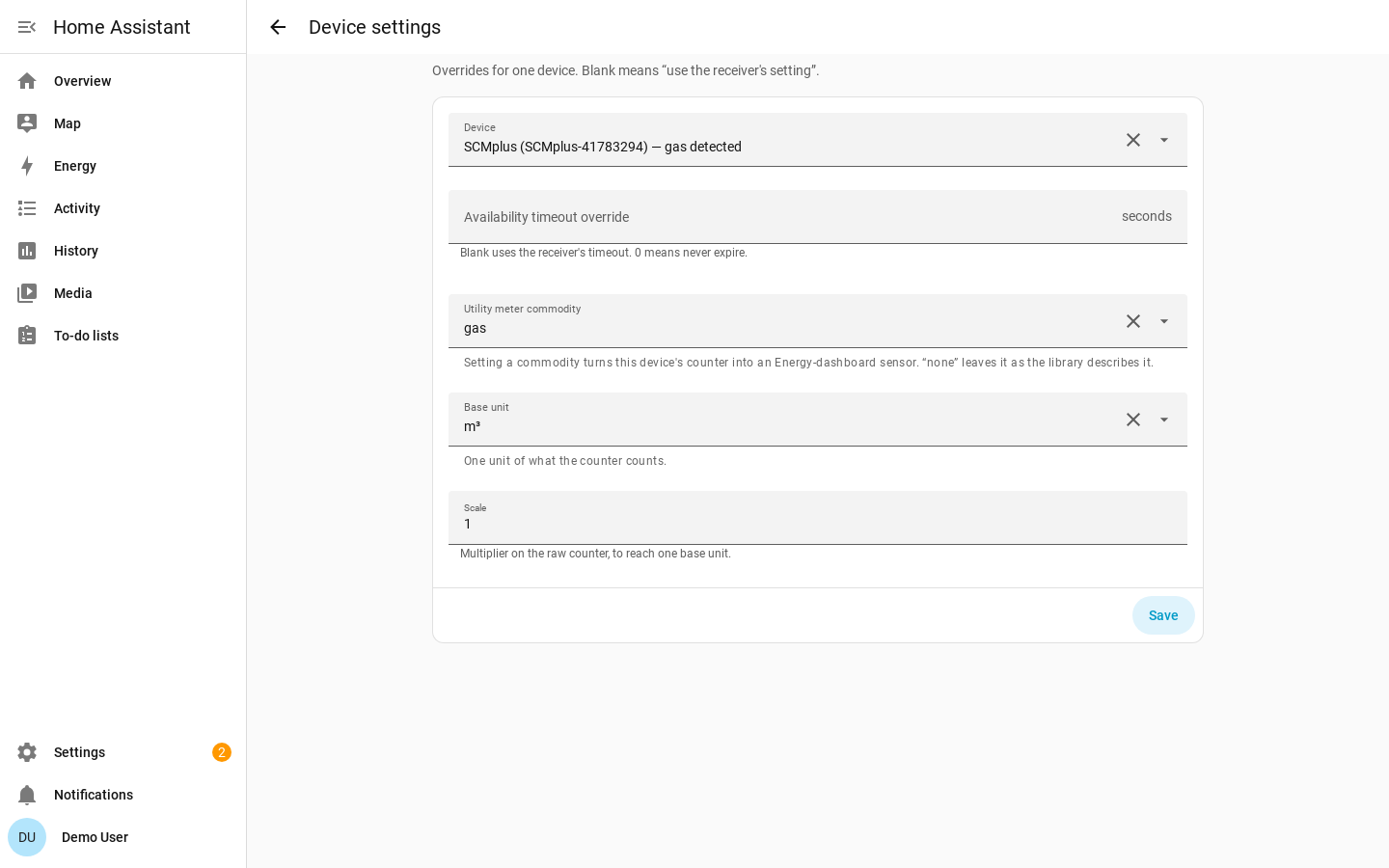Focus the Availability timeout override field
The width and height of the screenshot is (1389, 868).
click(x=818, y=217)
